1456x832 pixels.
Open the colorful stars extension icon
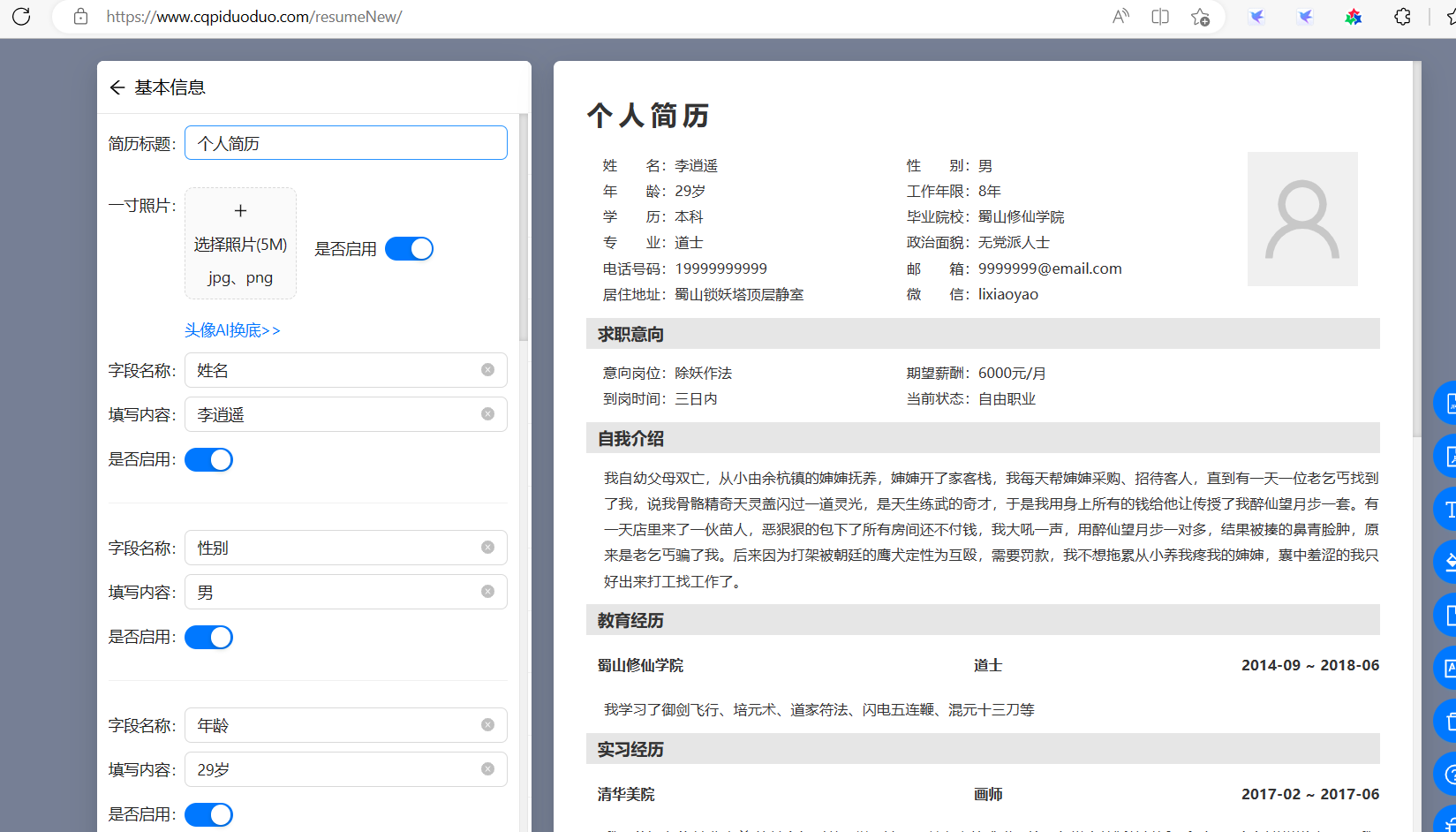(1353, 16)
